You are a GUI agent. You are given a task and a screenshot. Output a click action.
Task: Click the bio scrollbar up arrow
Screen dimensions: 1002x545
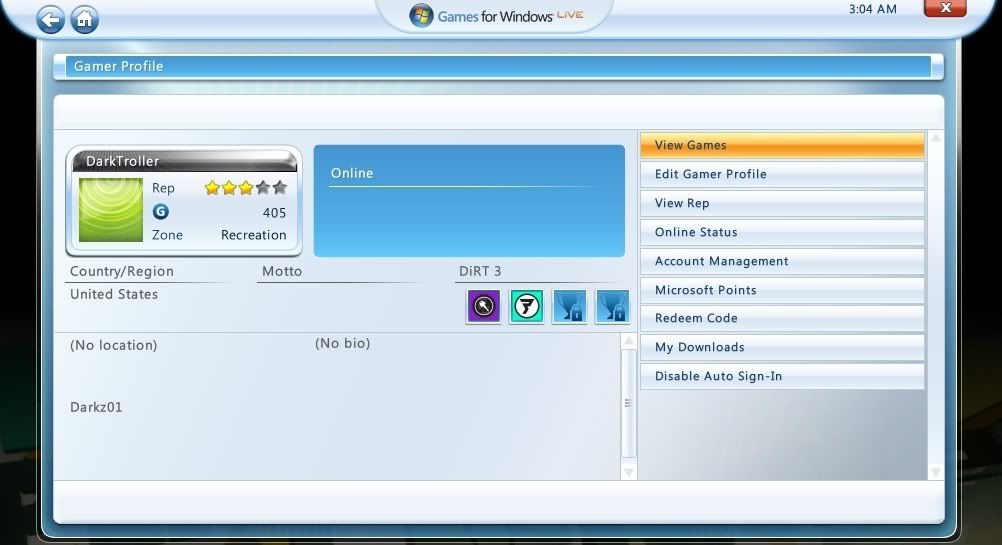(628, 341)
